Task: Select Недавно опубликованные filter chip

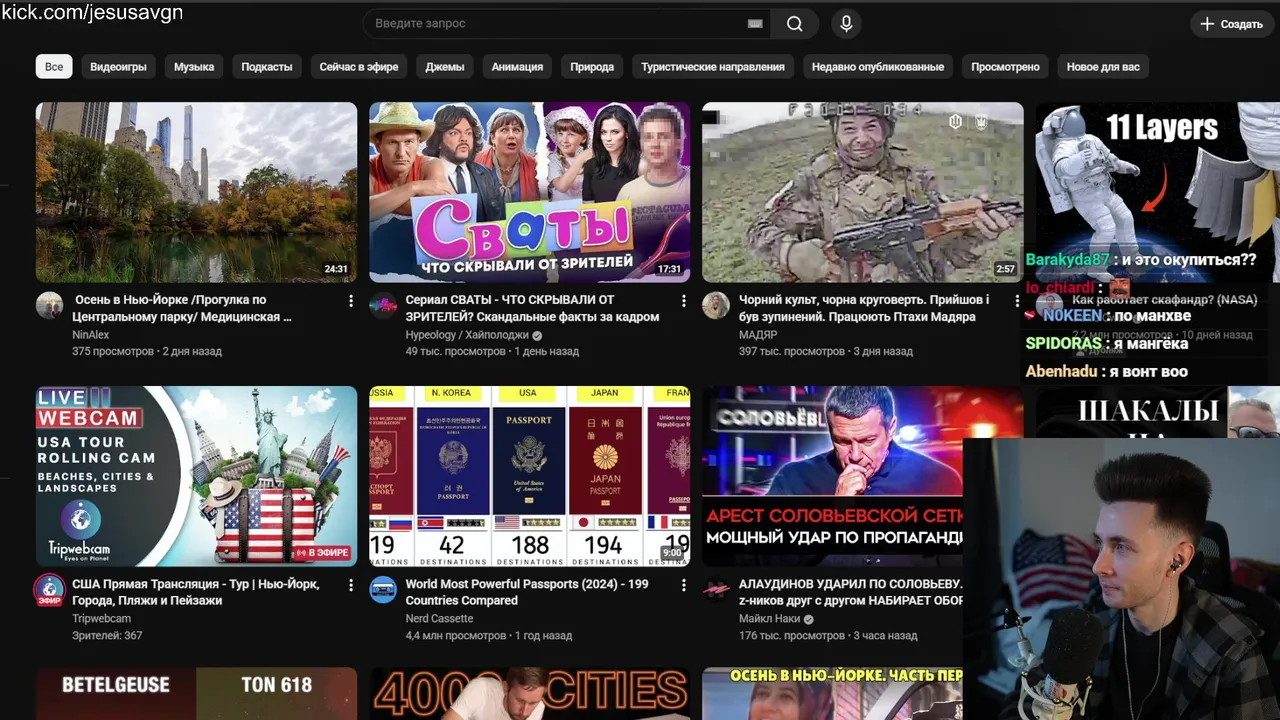Action: [878, 67]
